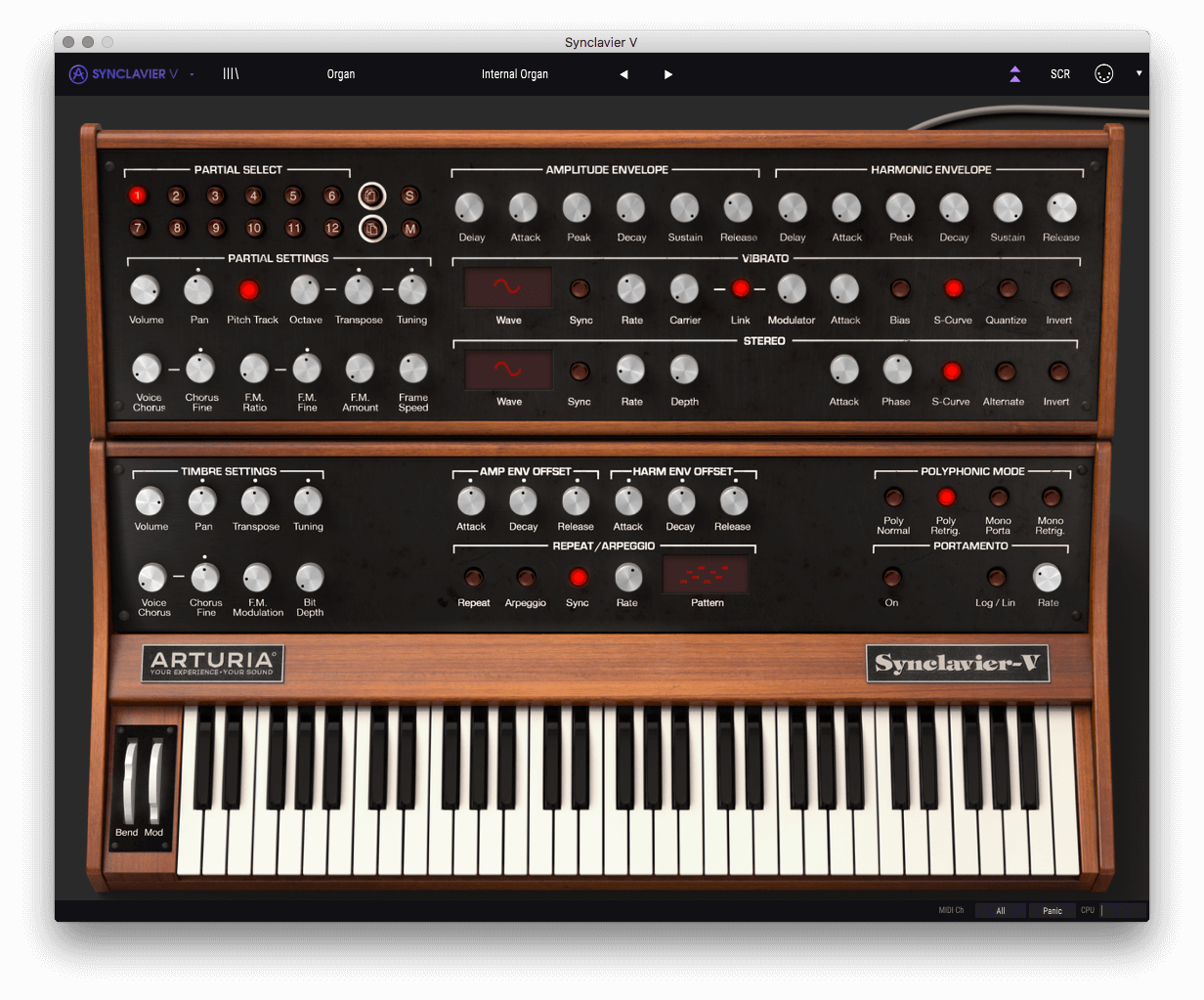Toggle Portamento Log / Lin button

tap(996, 577)
